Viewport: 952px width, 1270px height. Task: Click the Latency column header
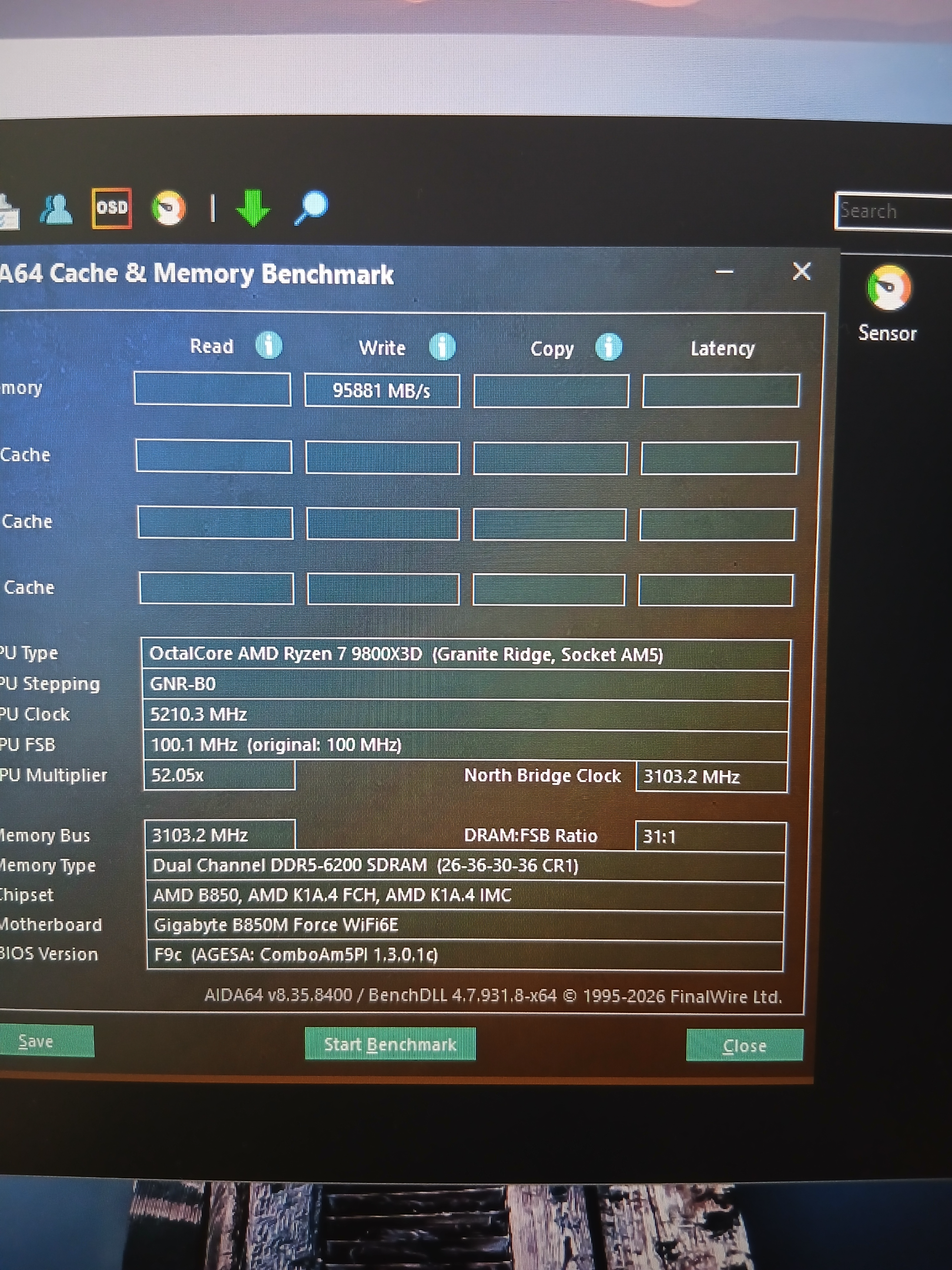(723, 349)
